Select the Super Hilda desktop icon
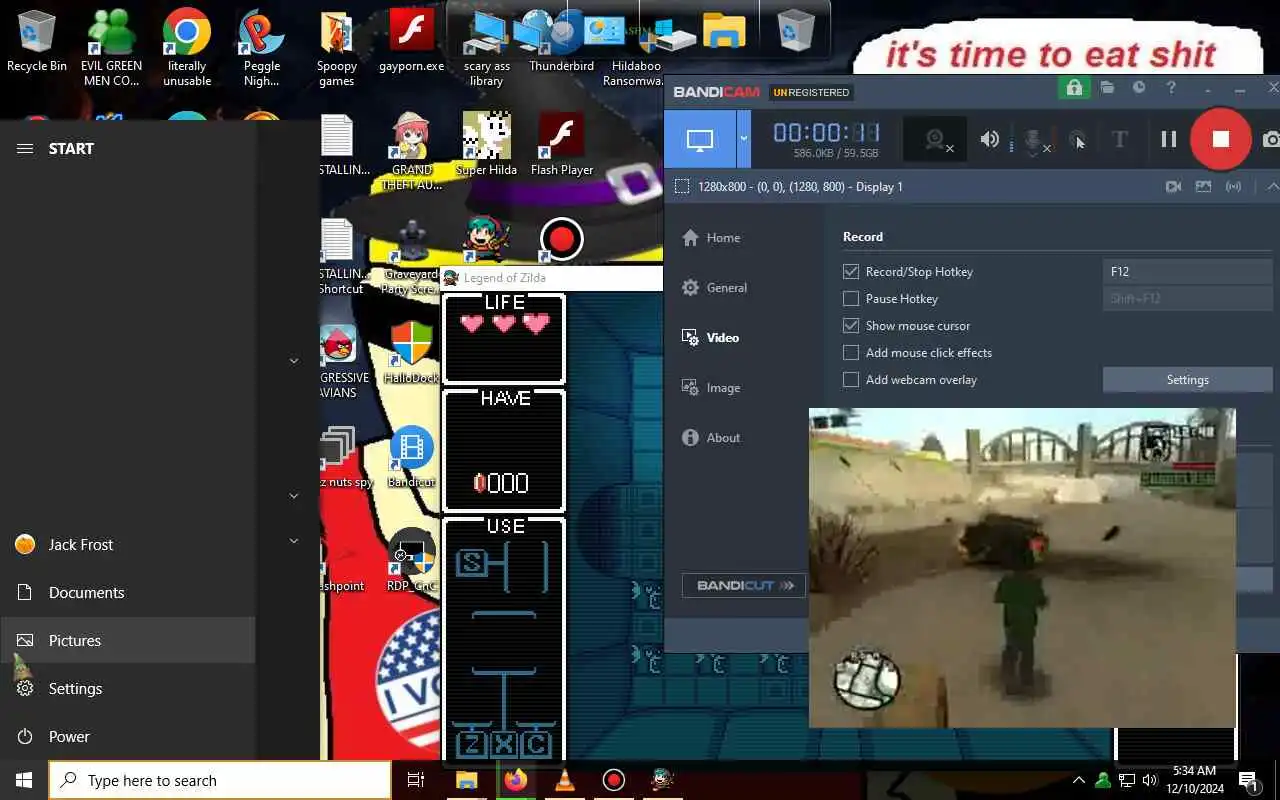This screenshot has height=800, width=1280. pos(487,145)
